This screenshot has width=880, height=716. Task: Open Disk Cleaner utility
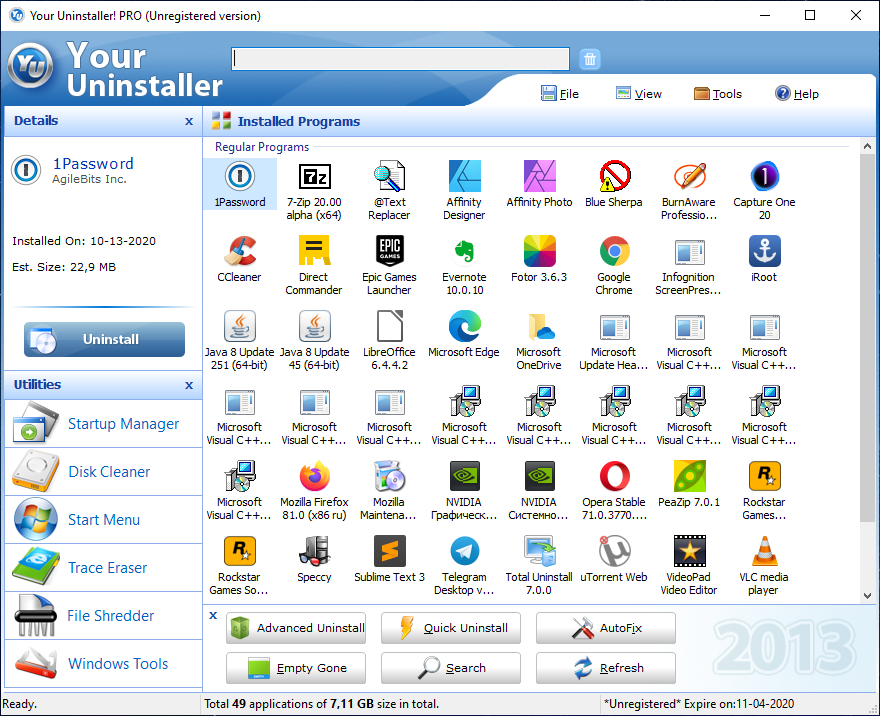[103, 472]
